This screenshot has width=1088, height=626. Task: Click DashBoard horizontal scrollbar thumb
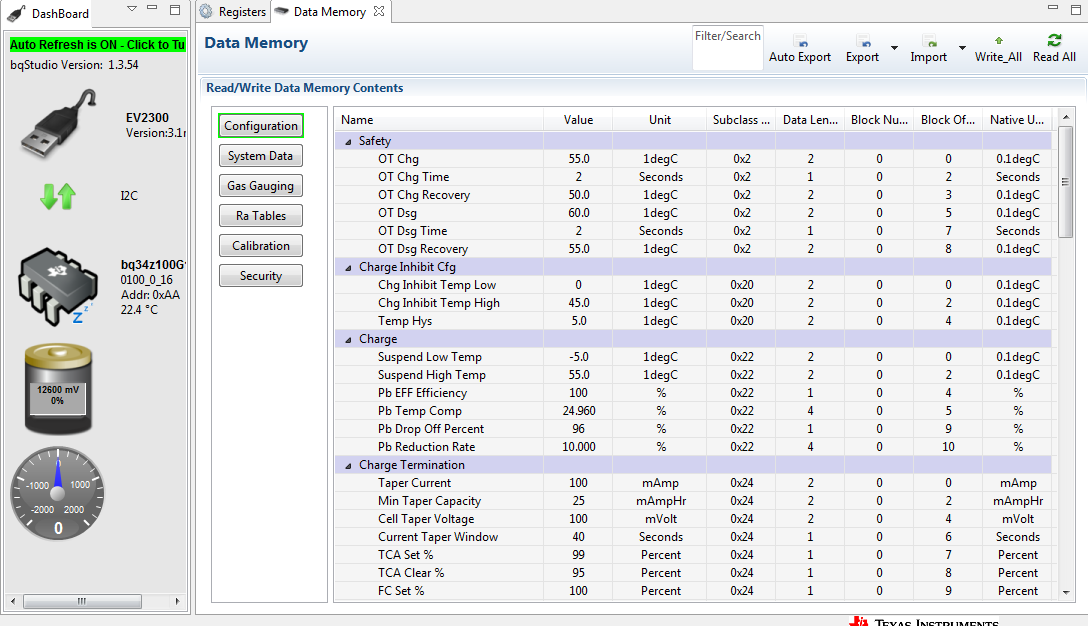[x=82, y=601]
